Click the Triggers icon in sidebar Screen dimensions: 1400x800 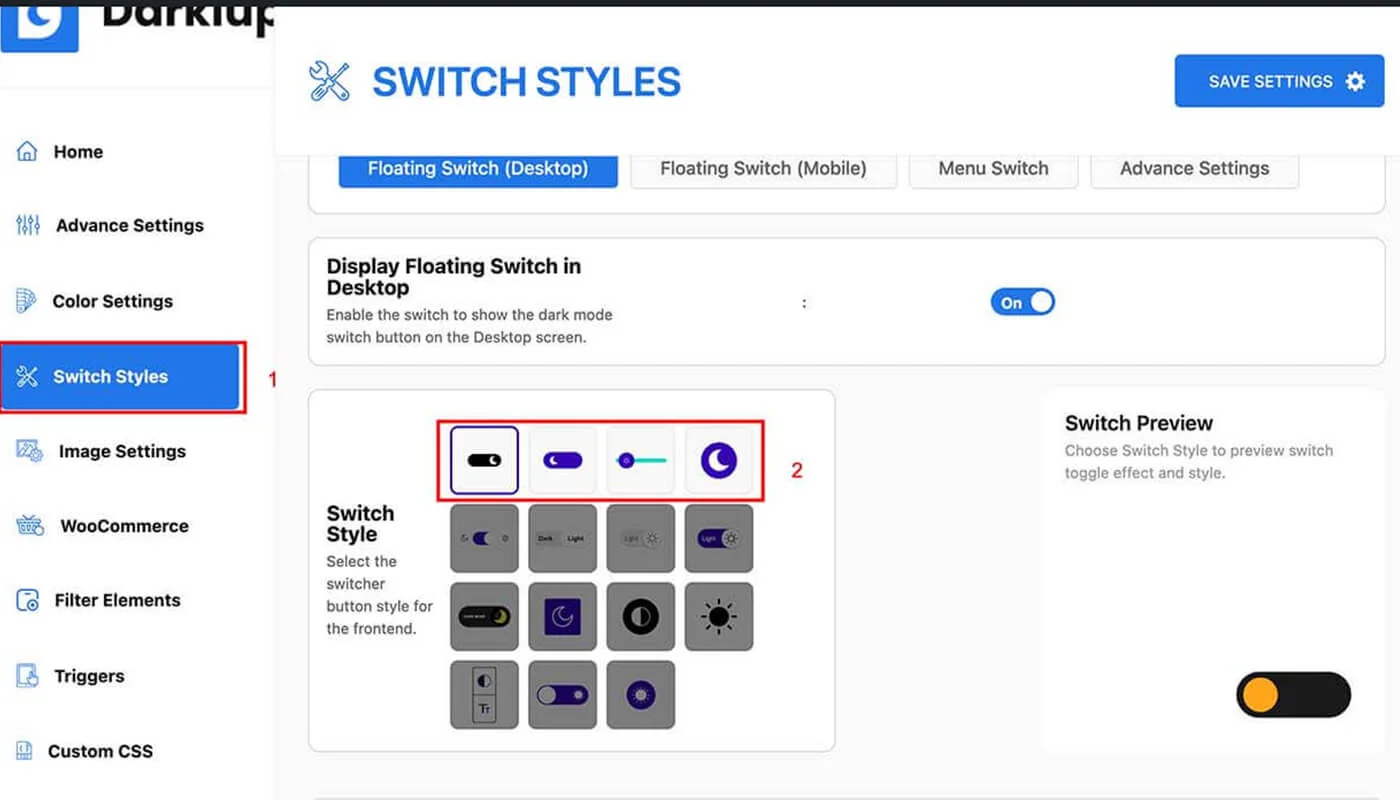pyautogui.click(x=27, y=676)
